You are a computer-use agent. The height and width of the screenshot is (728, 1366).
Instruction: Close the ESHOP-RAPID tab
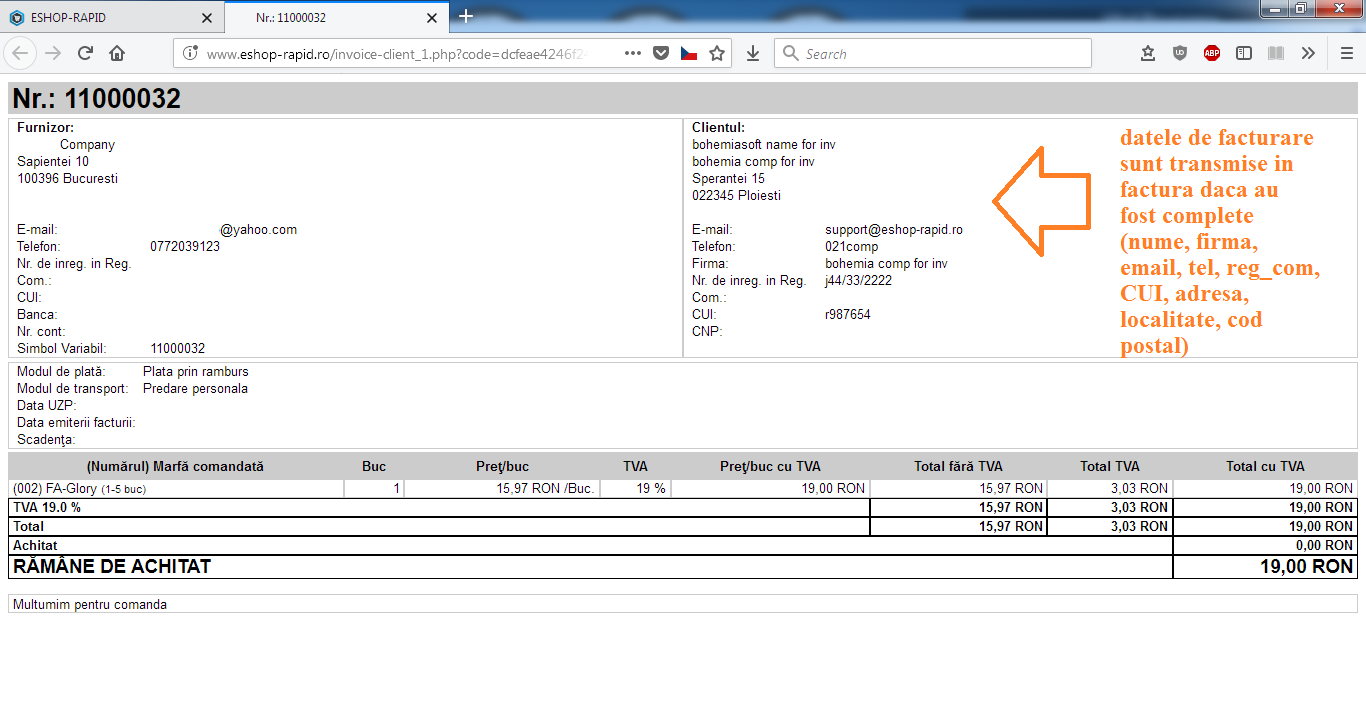coord(207,18)
